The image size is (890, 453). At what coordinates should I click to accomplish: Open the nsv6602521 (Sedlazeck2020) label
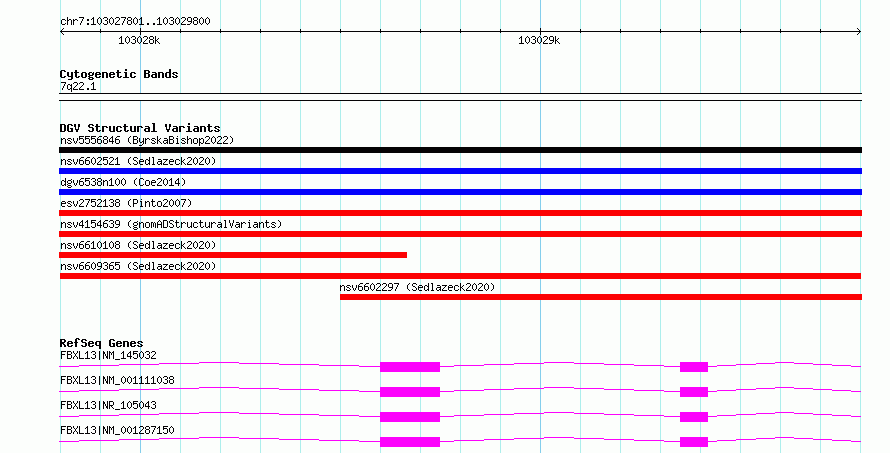coord(138,161)
